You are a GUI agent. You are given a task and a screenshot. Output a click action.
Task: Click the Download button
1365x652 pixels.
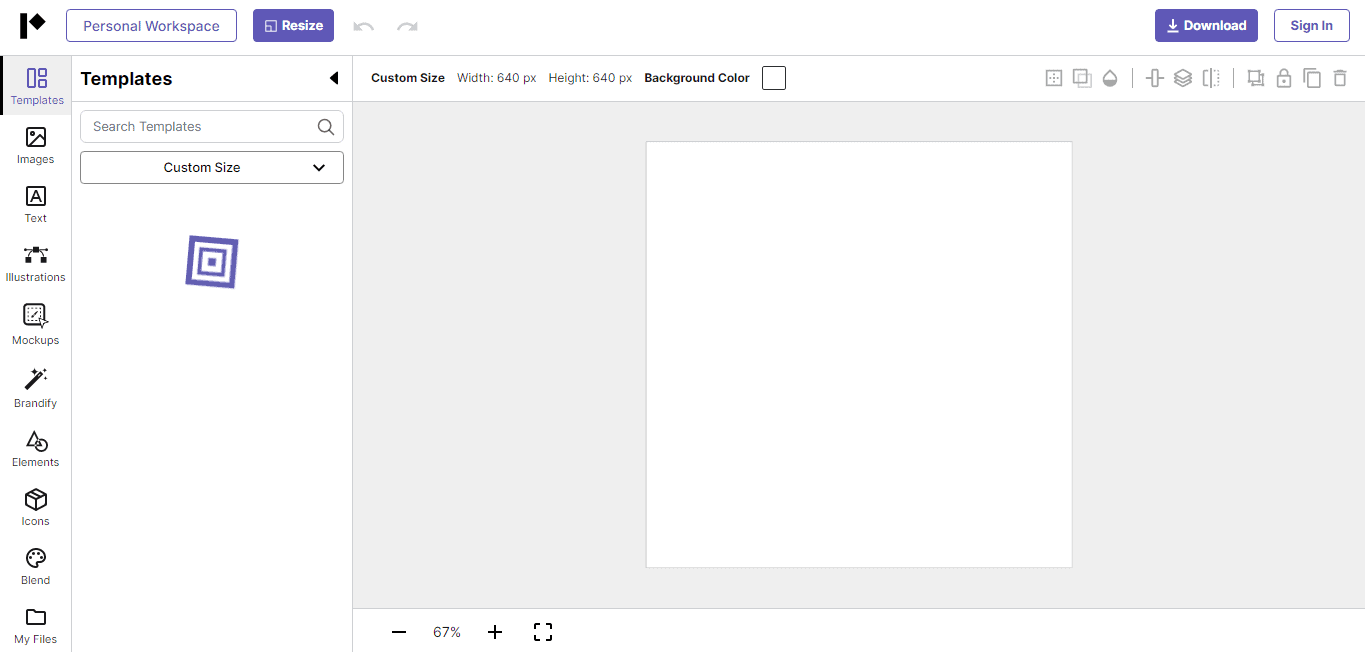(x=1206, y=25)
